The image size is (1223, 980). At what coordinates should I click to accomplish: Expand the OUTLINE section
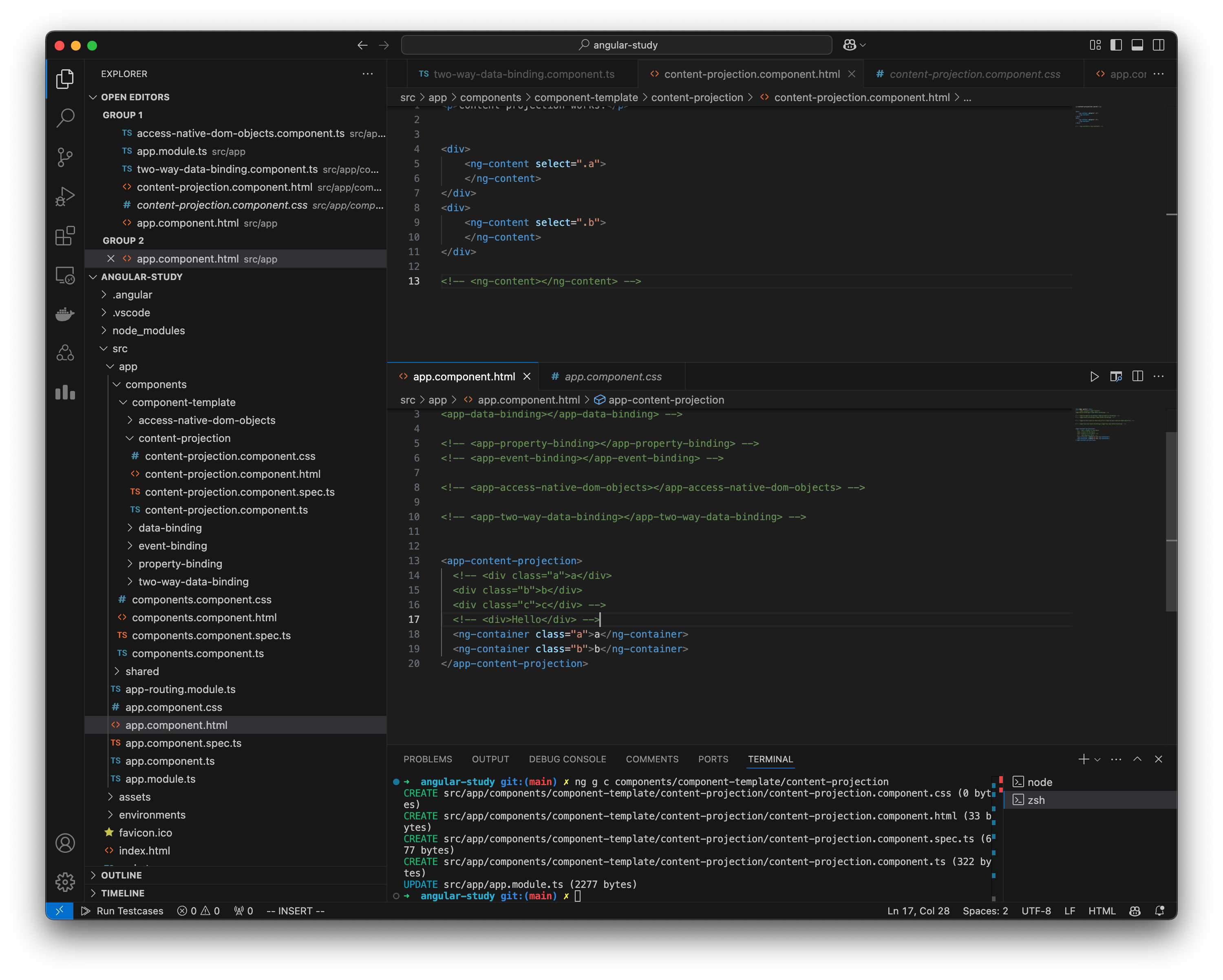[121, 875]
